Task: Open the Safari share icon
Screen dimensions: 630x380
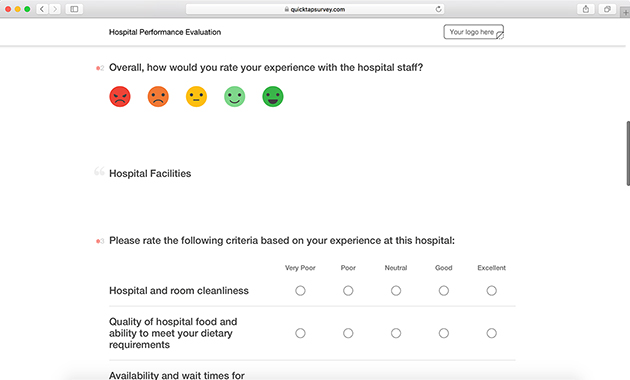Action: tap(586, 9)
